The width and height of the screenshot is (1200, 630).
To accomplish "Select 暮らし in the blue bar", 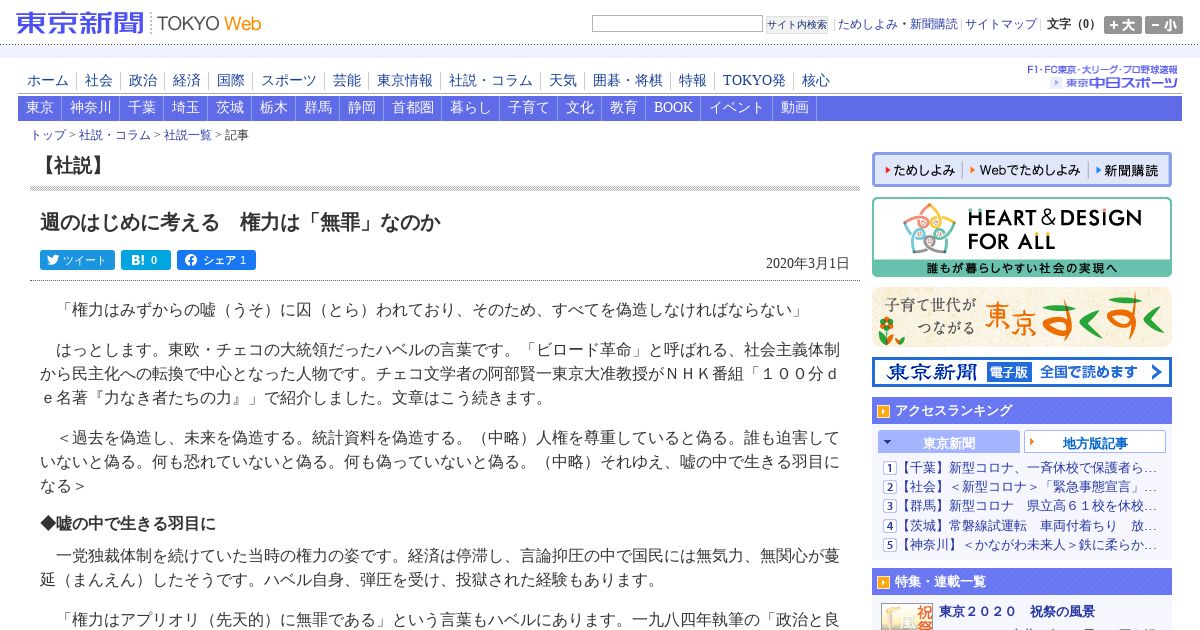I will click(471, 108).
